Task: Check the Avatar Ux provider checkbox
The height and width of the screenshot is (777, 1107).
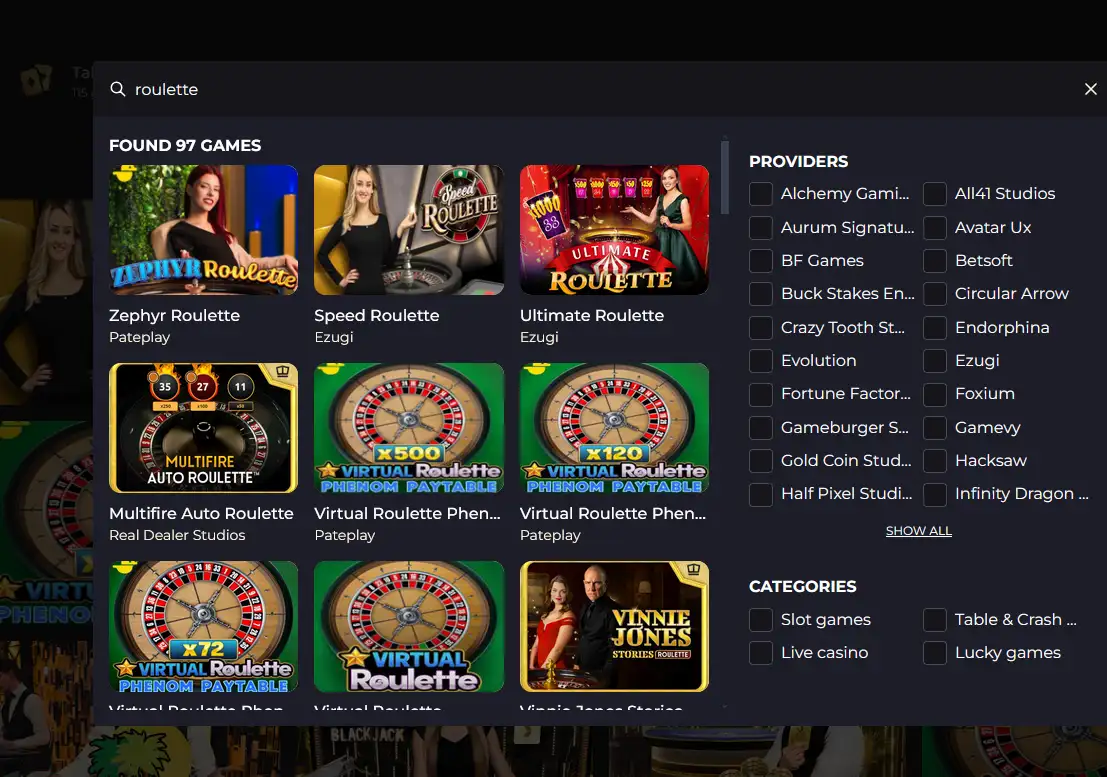Action: pos(935,227)
